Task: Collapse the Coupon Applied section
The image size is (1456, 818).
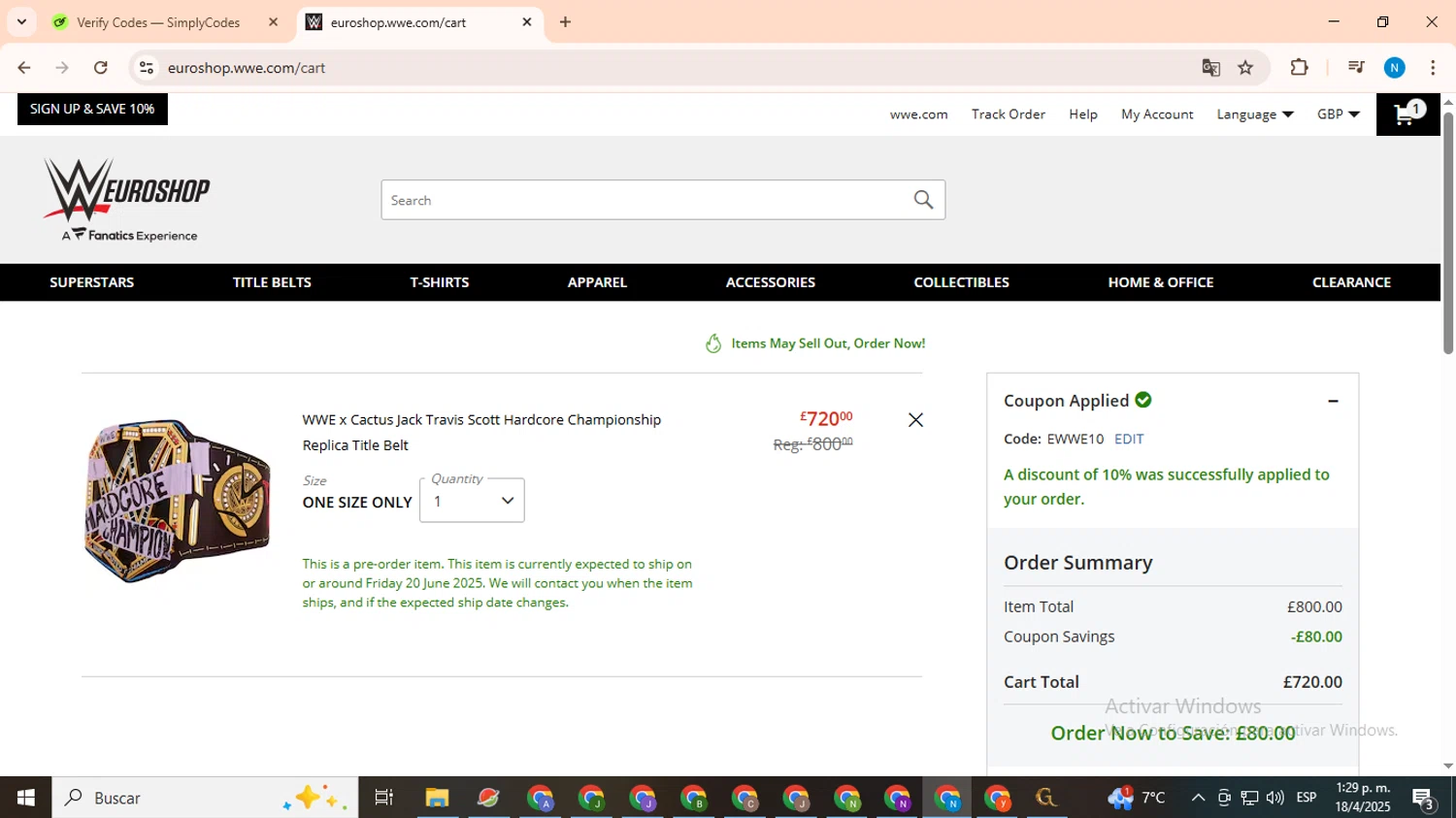Action: [1333, 401]
